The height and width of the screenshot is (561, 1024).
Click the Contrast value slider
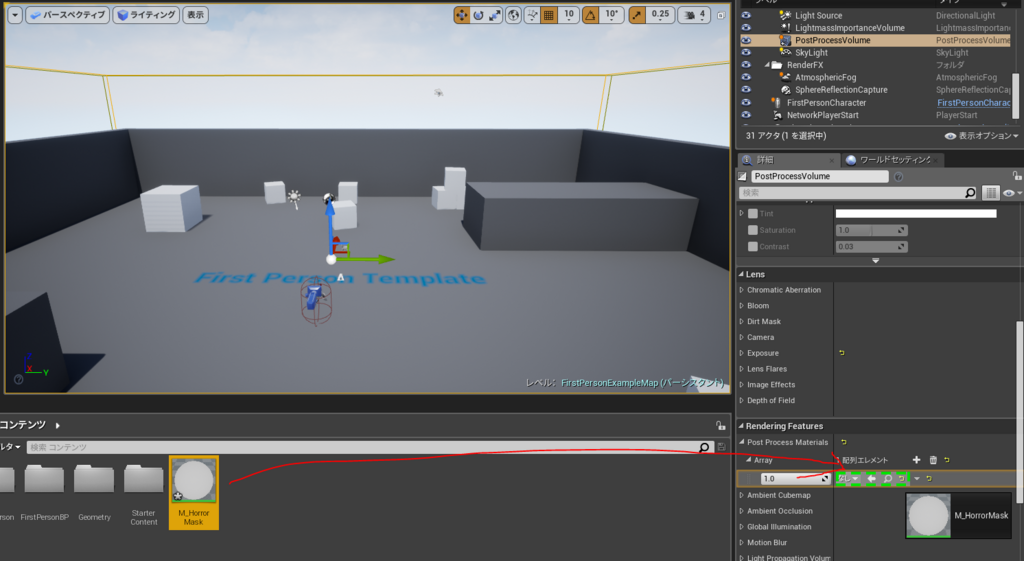point(871,246)
